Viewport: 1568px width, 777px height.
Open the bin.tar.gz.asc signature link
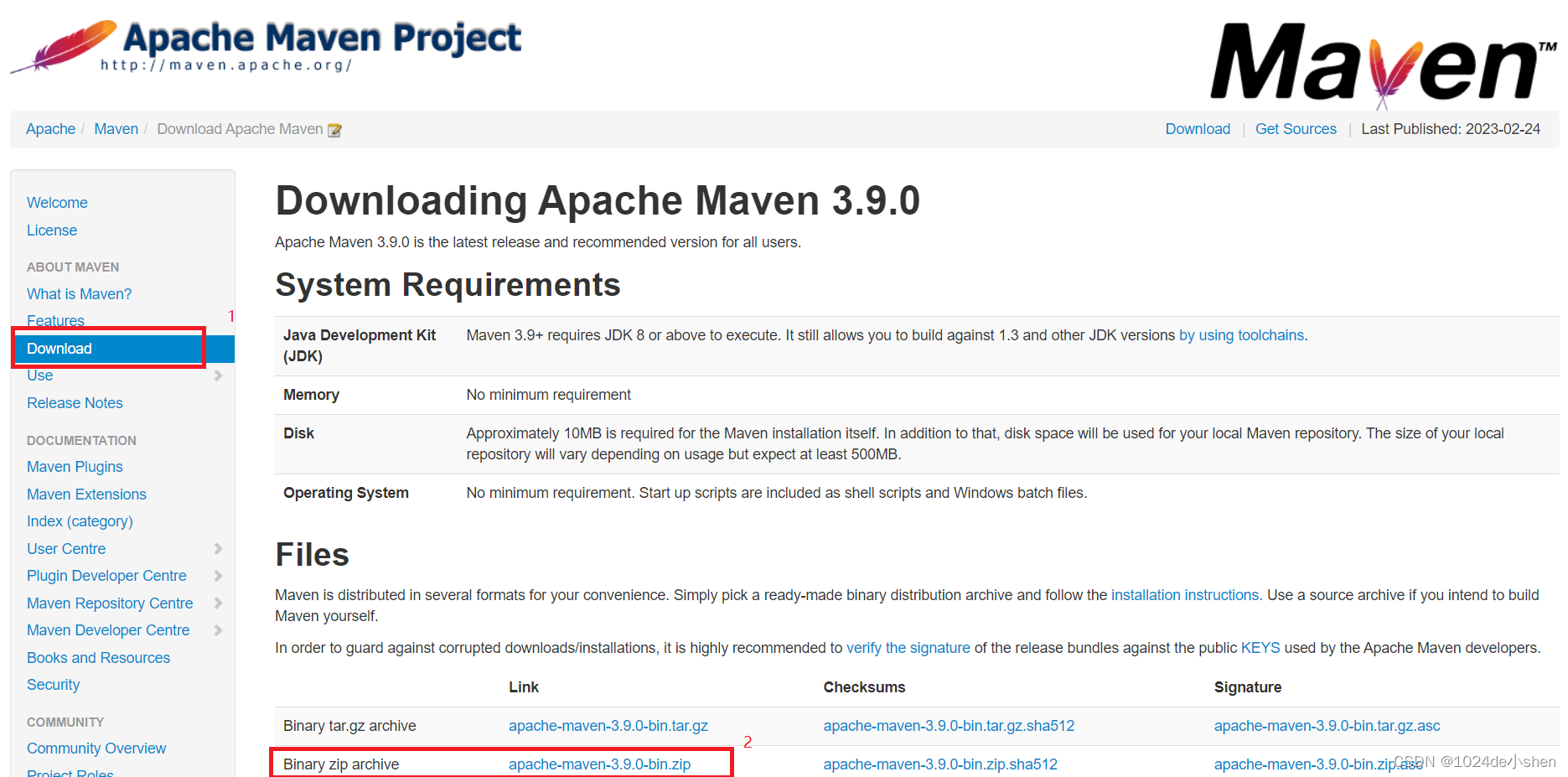click(1327, 726)
